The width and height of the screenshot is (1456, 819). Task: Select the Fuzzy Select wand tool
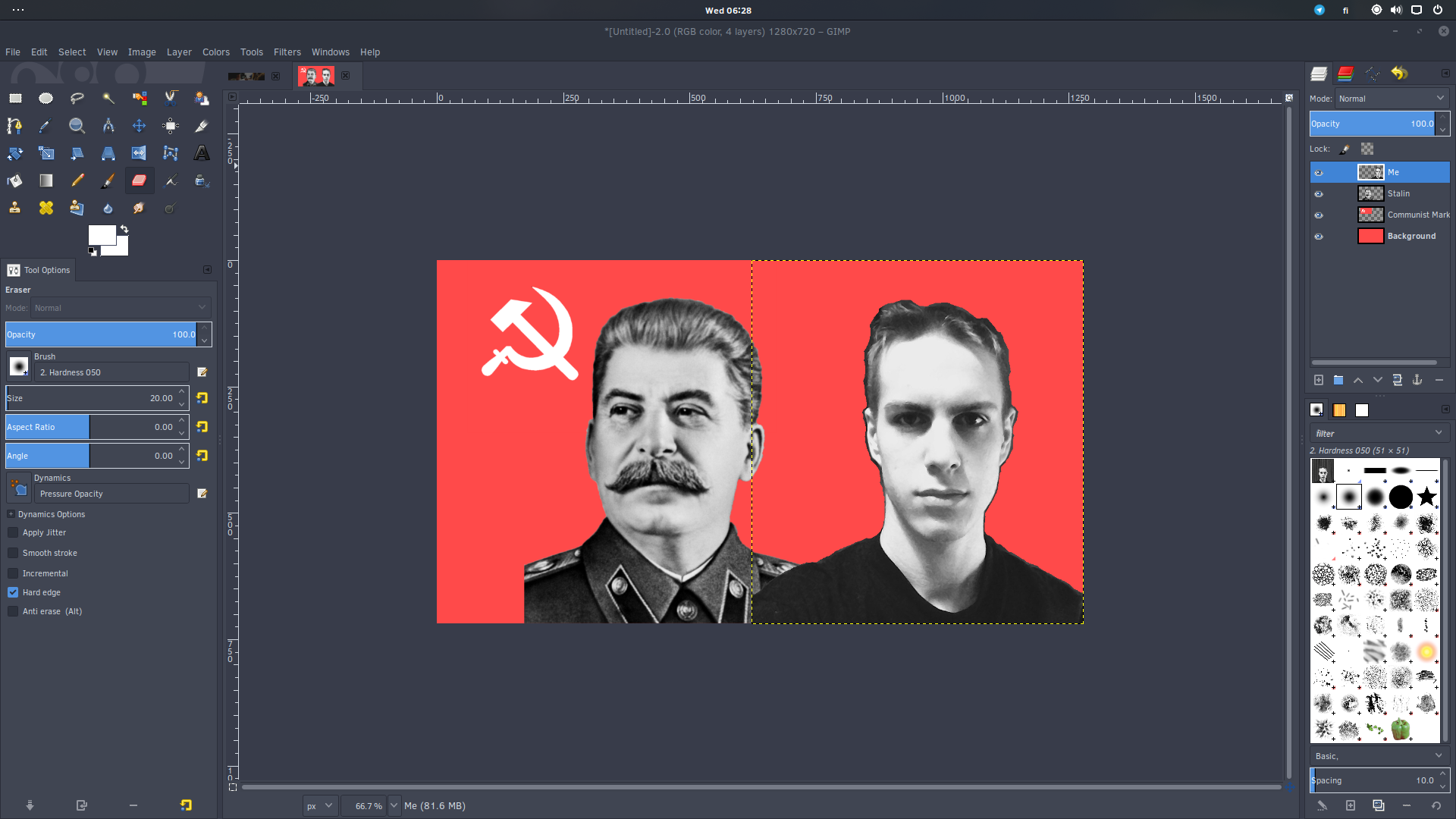click(x=108, y=98)
